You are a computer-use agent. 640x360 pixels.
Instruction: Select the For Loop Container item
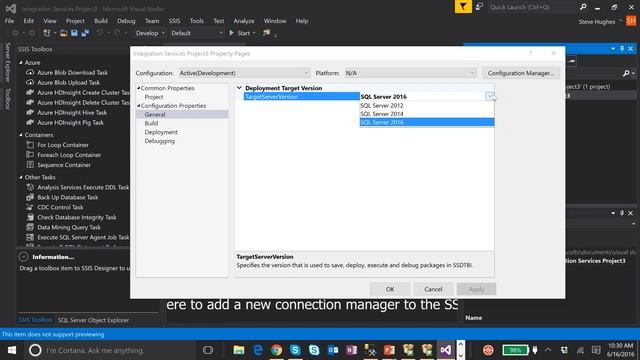(x=63, y=145)
